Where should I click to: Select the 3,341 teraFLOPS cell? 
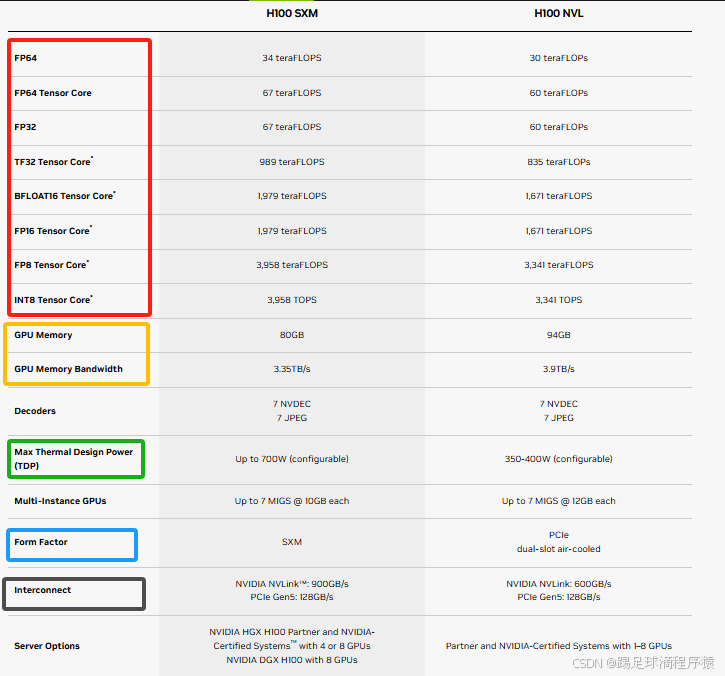tap(559, 265)
